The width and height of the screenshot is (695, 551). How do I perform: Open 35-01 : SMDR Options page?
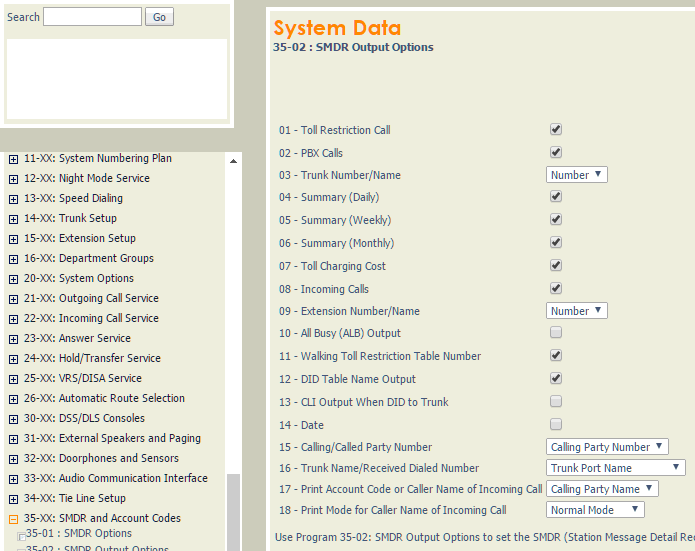(x=78, y=533)
